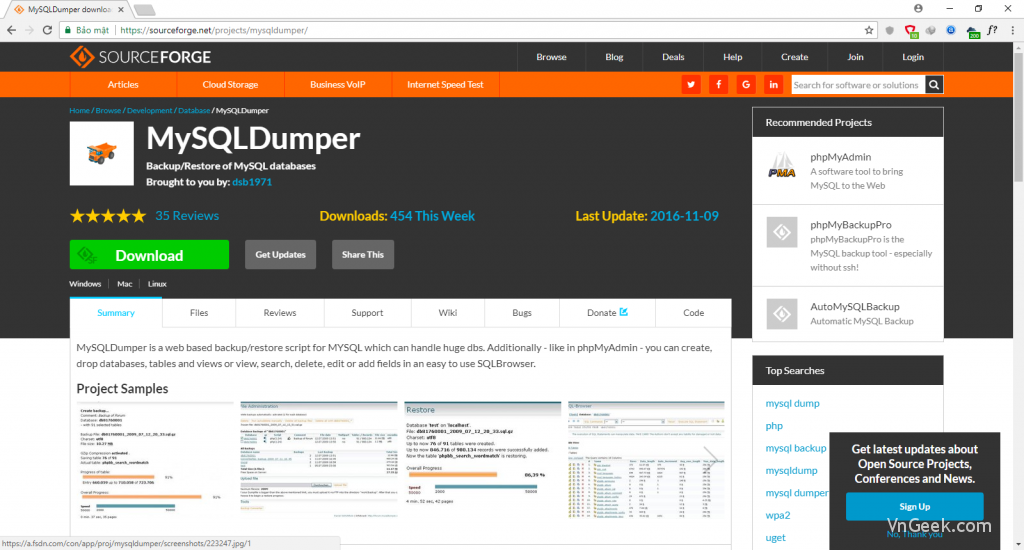This screenshot has height=550, width=1024.
Task: Click Database in the breadcrumb
Action: point(194,110)
